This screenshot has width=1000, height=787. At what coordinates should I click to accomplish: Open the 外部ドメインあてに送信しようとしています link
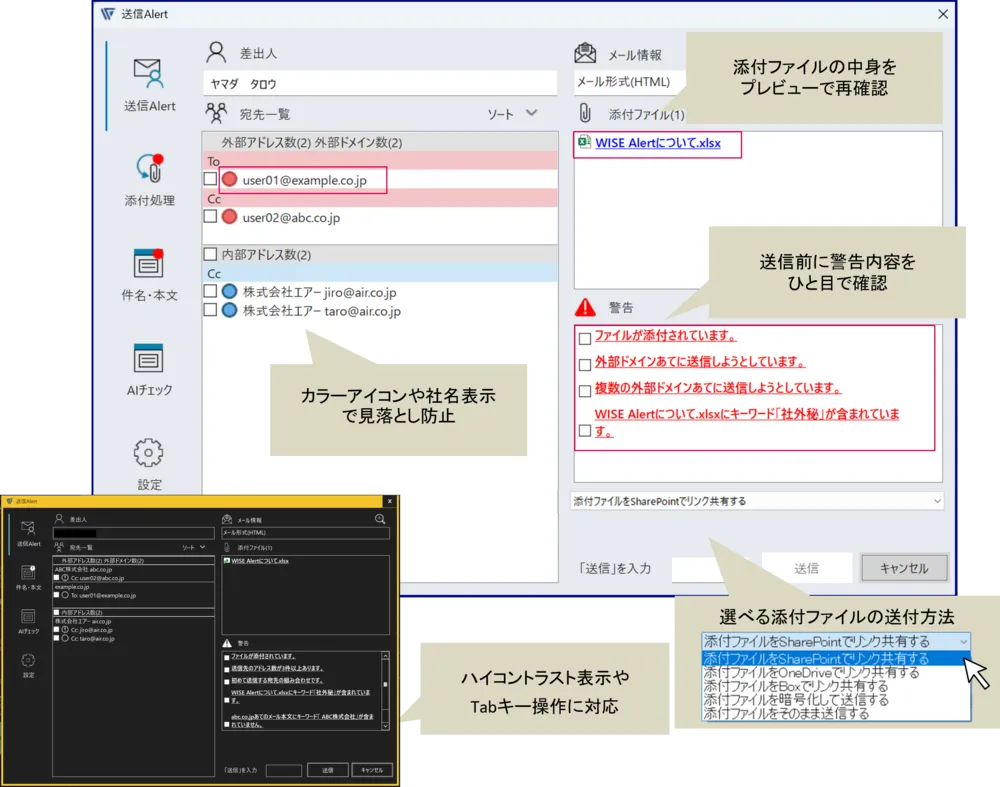click(x=700, y=362)
